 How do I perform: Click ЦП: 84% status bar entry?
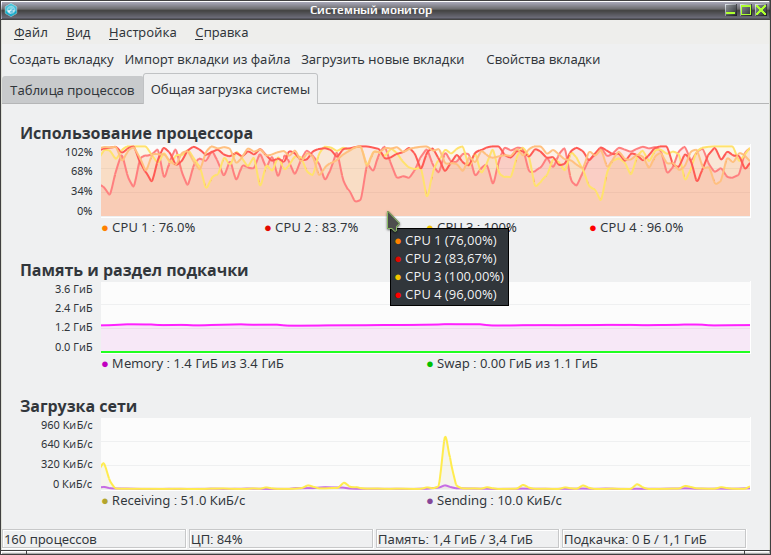[x=280, y=539]
